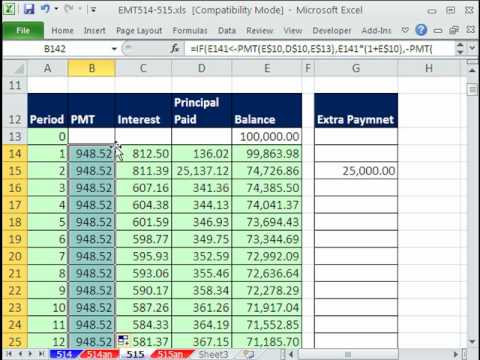Click the Select All corner triangle
Image resolution: width=480 pixels, height=360 pixels.
[x=15, y=68]
